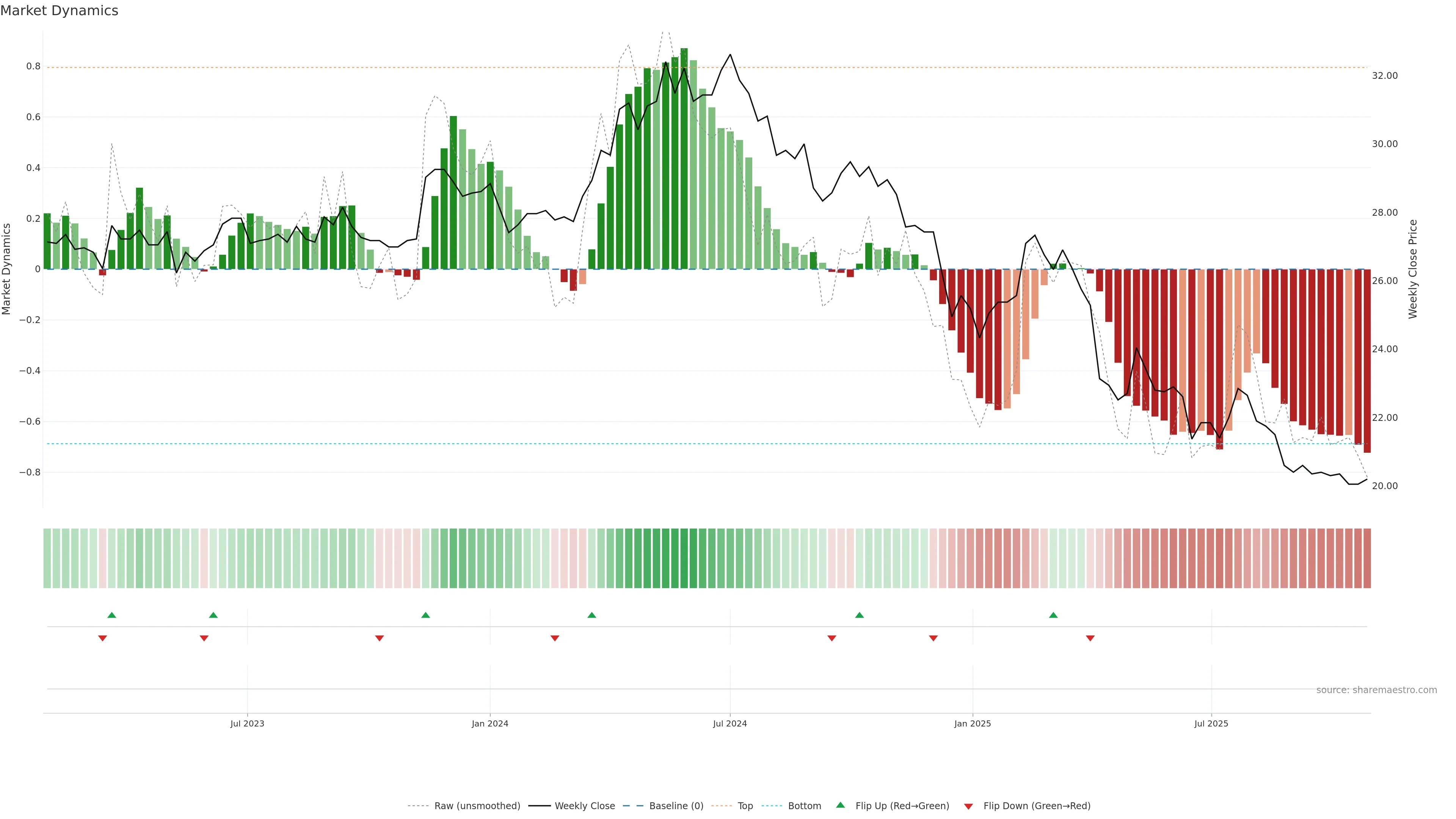Viewport: 1456px width, 819px height.
Task: Click the leftmost green Flip Up triangle marker
Action: 112,615
